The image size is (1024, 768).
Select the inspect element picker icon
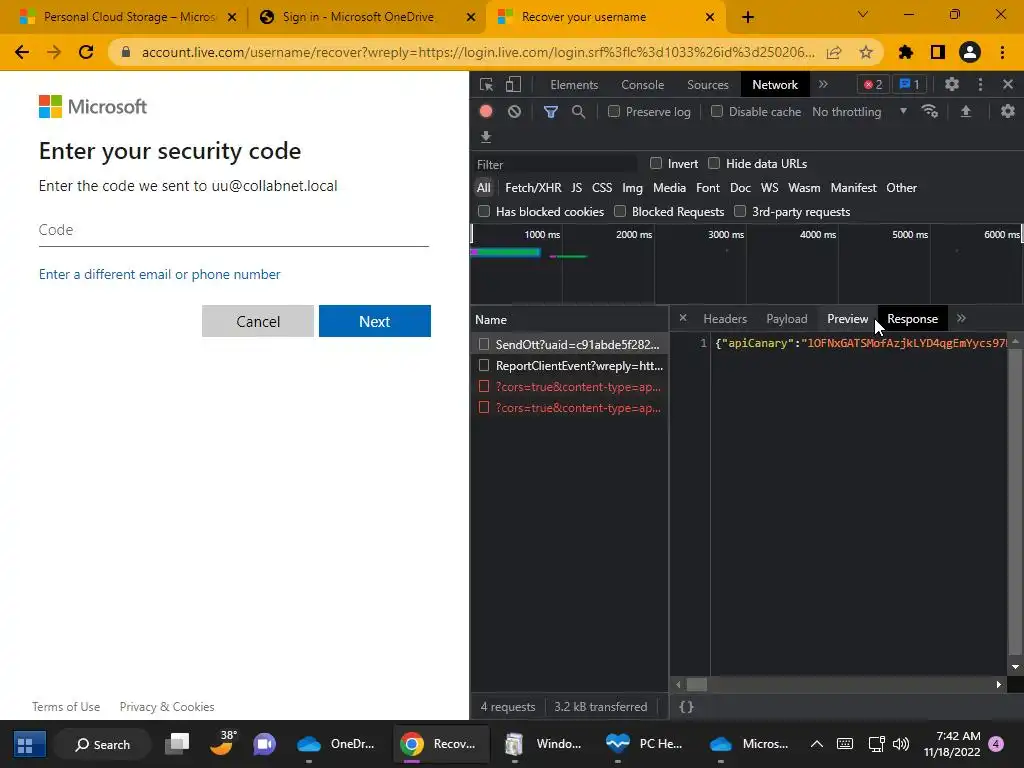pos(486,84)
